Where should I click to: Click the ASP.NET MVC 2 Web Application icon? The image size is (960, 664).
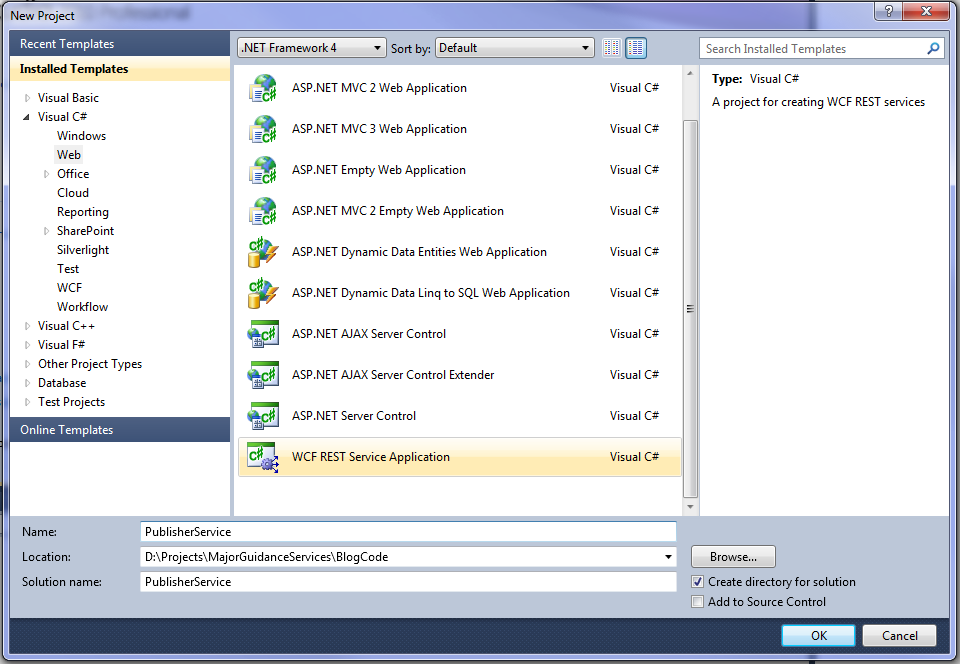(x=263, y=88)
